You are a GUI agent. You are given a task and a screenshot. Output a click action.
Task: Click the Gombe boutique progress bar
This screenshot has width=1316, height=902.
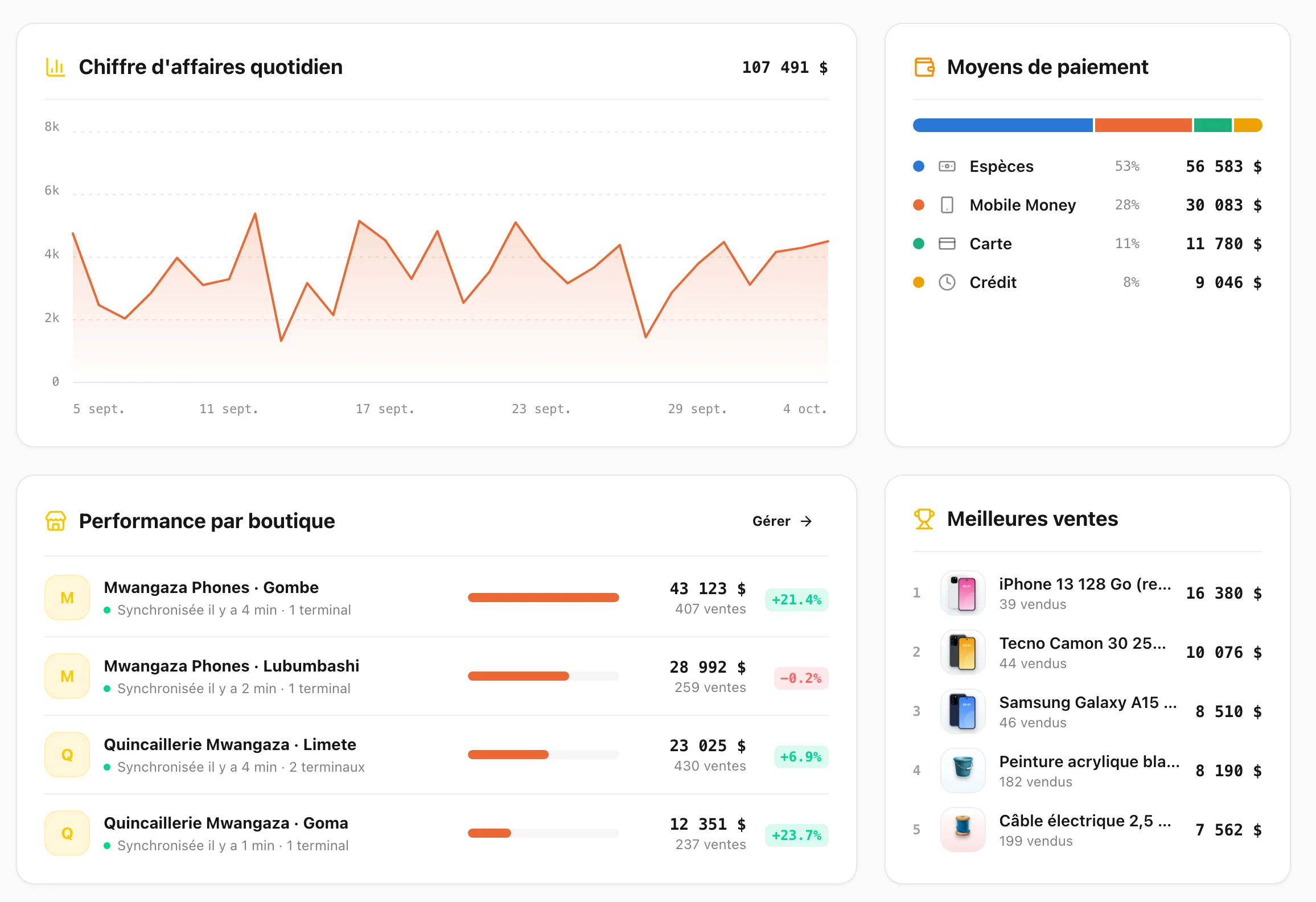[543, 598]
